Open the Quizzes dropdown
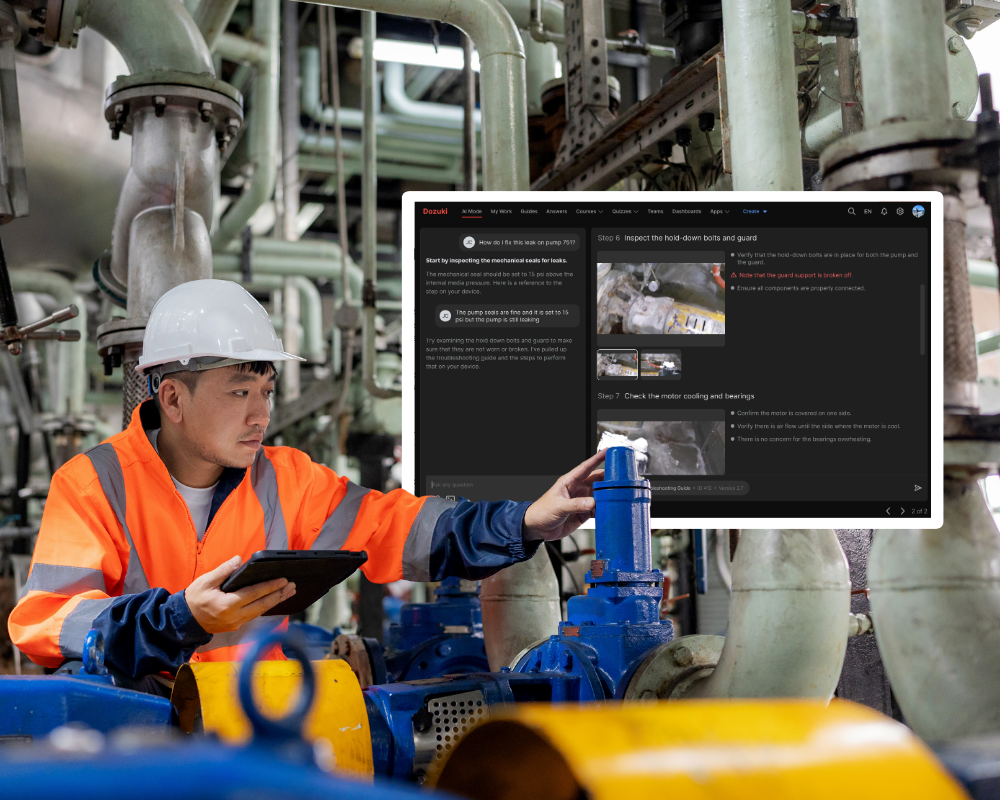Viewport: 1000px width, 800px height. pos(625,211)
